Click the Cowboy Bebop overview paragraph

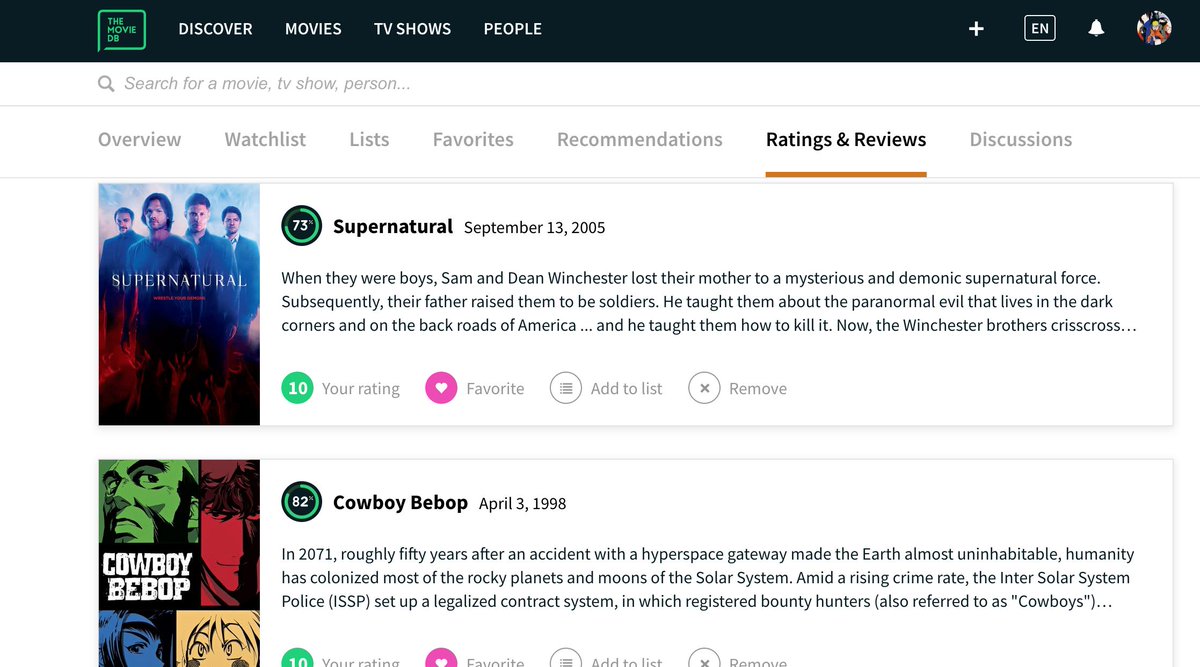point(708,578)
